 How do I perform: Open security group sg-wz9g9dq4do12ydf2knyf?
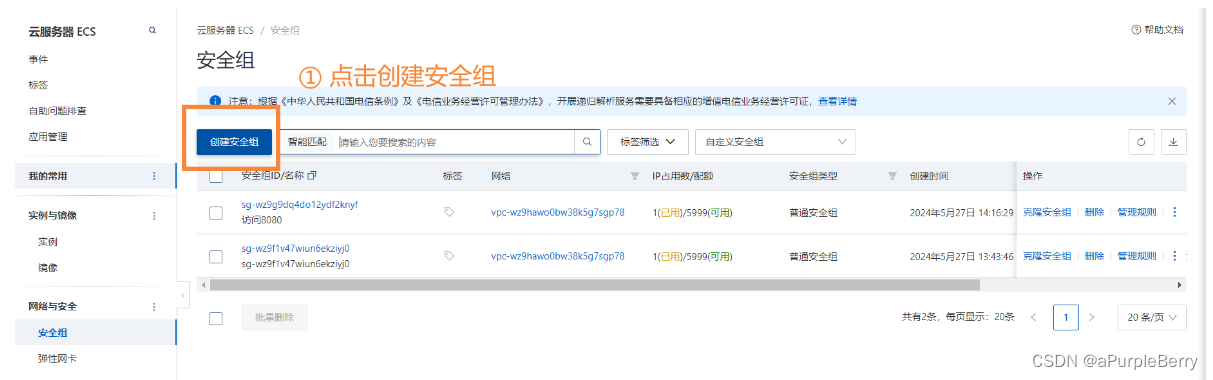pos(299,205)
